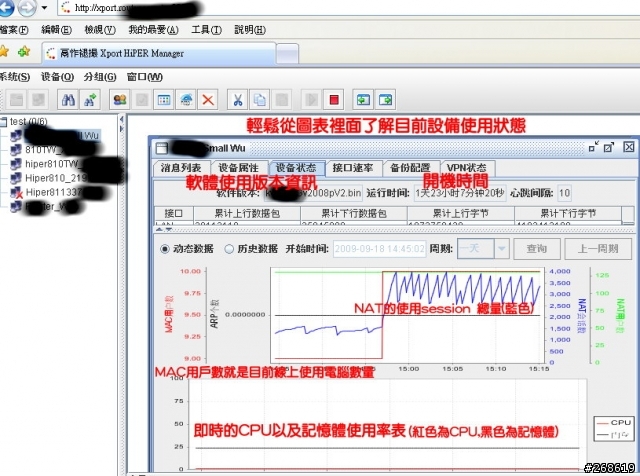
Task: Click the table grid view toolbar icon
Action: pyautogui.click(x=164, y=100)
